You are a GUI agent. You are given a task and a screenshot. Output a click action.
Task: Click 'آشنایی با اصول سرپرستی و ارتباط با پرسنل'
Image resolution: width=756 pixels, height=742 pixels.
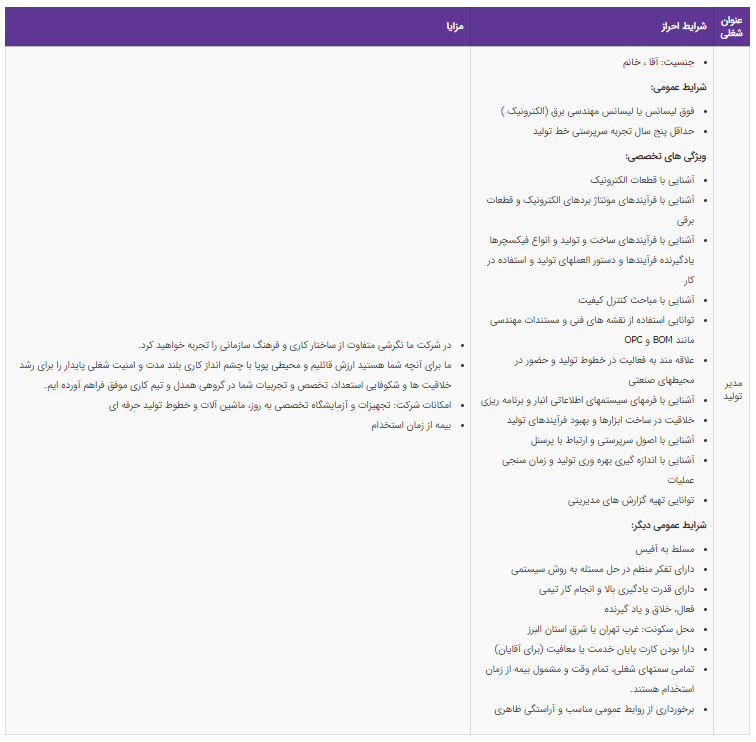(x=612, y=441)
